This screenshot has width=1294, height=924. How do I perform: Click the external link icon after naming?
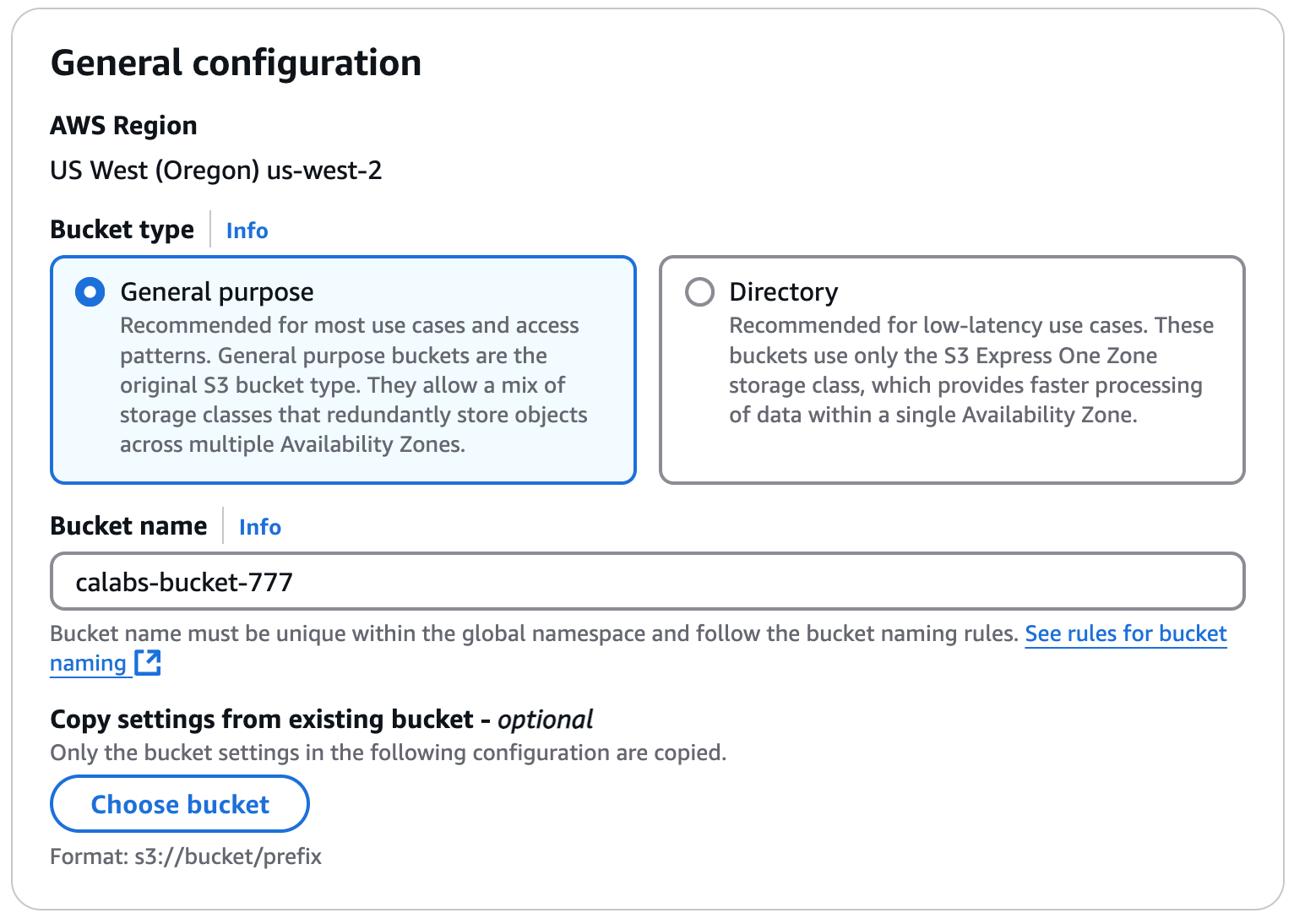[148, 663]
